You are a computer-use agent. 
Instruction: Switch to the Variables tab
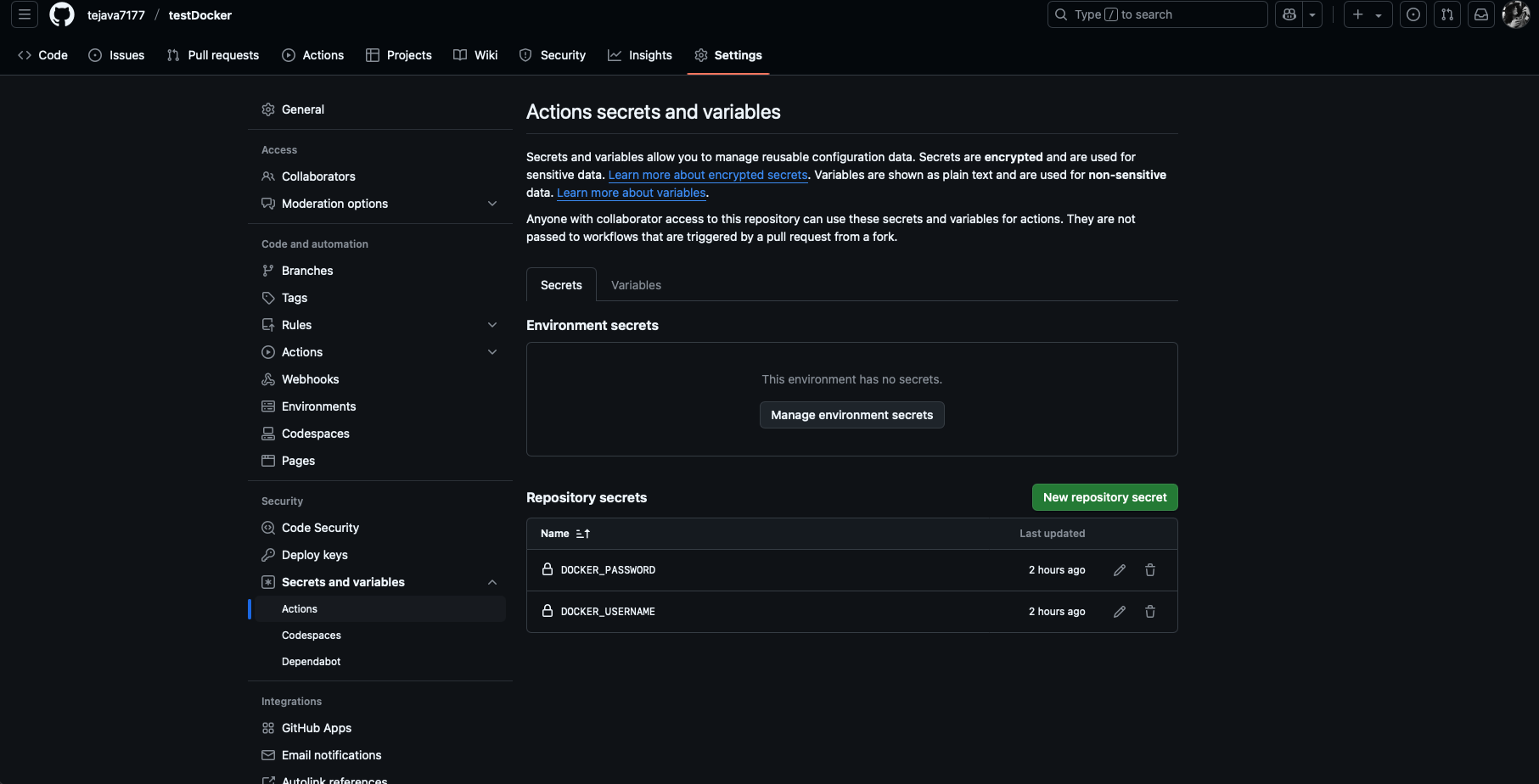coord(636,285)
